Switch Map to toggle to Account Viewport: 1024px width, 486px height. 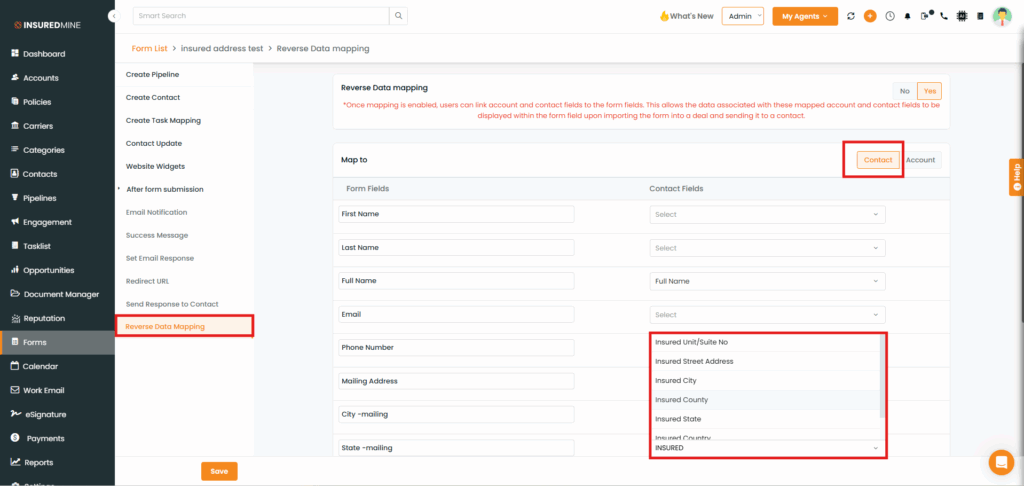coord(920,160)
